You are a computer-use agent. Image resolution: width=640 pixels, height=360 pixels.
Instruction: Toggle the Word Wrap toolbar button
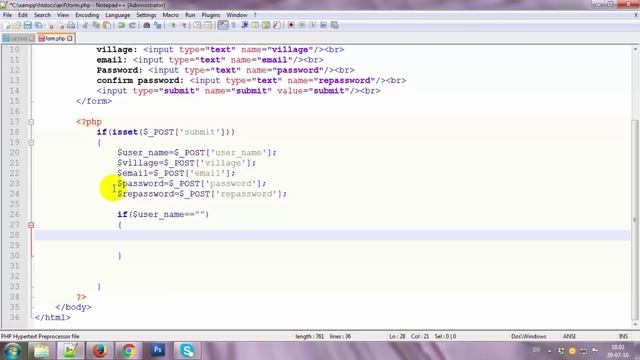[223, 25]
